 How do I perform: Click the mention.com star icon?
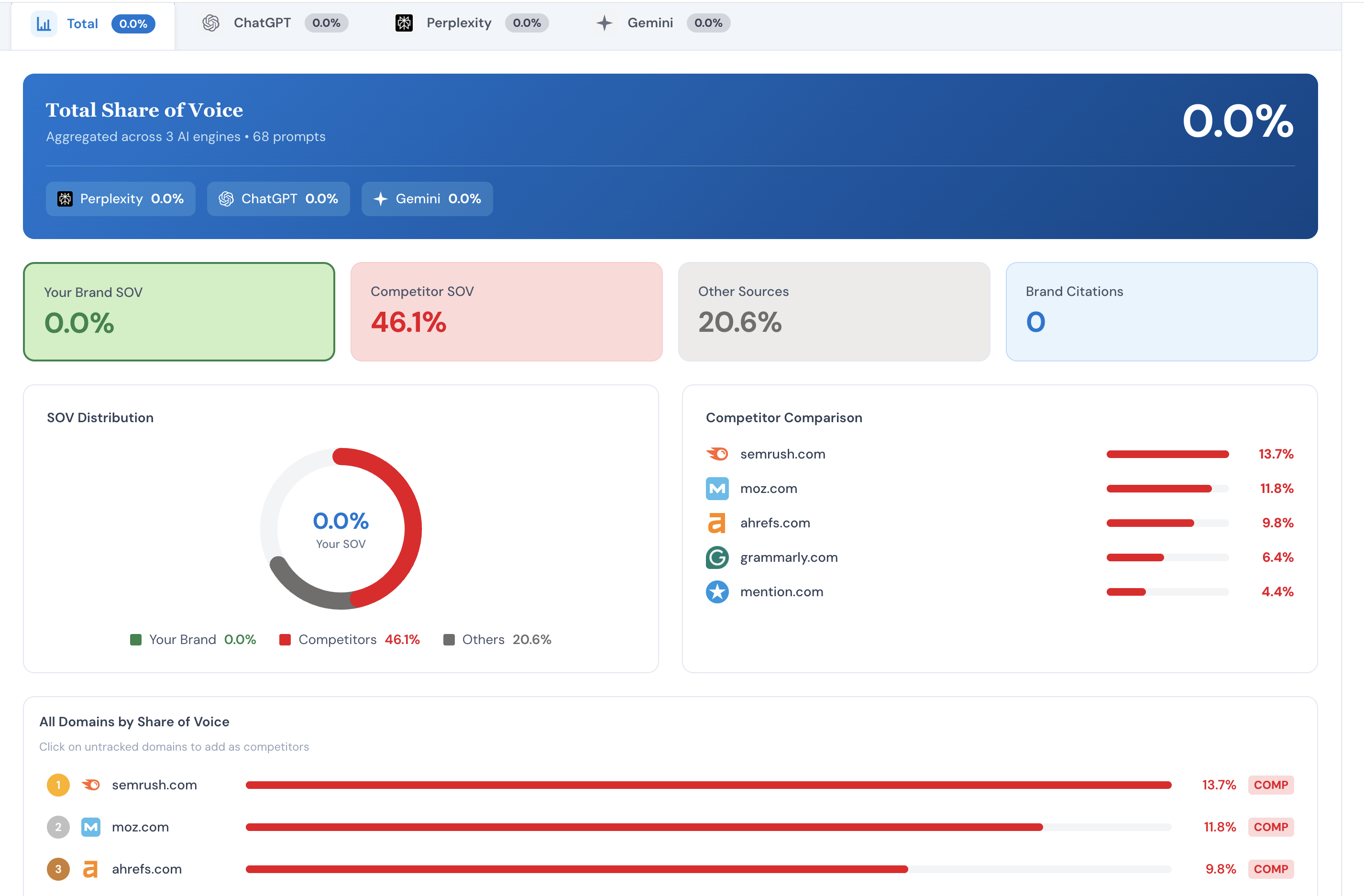717,592
